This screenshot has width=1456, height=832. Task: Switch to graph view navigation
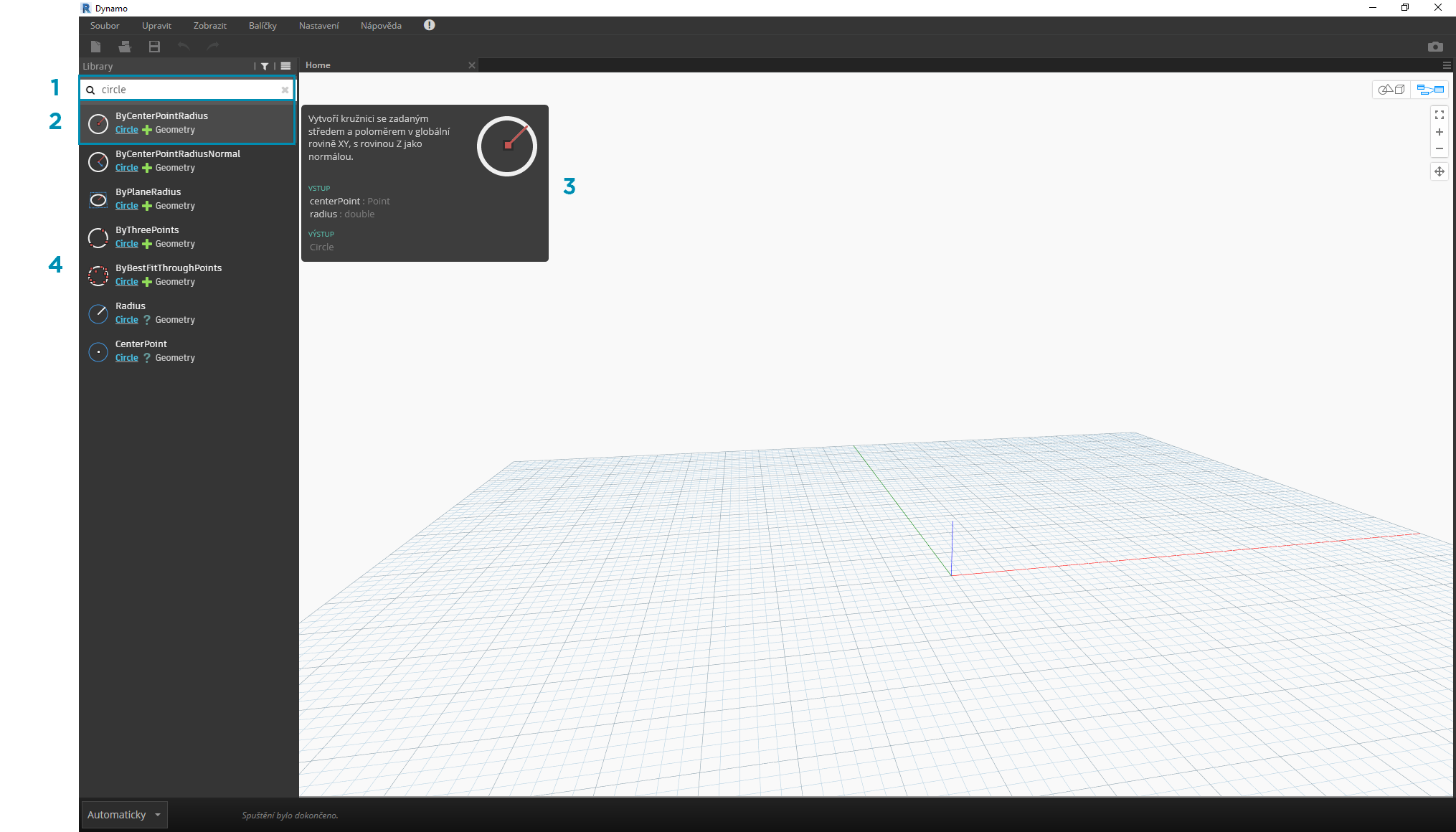(x=1429, y=90)
